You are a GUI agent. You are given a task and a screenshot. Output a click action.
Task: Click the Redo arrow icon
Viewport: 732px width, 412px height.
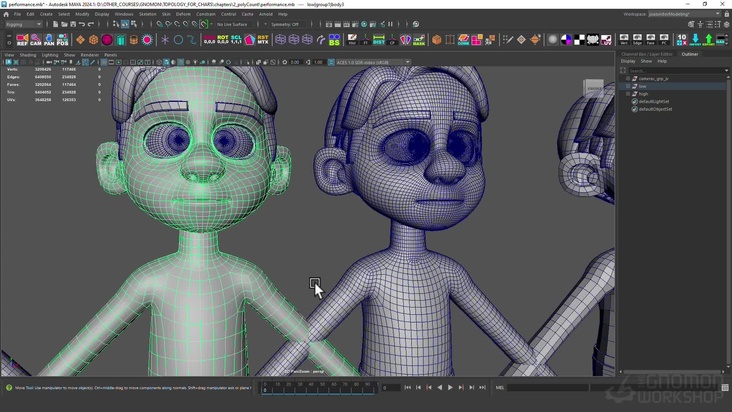pyautogui.click(x=91, y=24)
